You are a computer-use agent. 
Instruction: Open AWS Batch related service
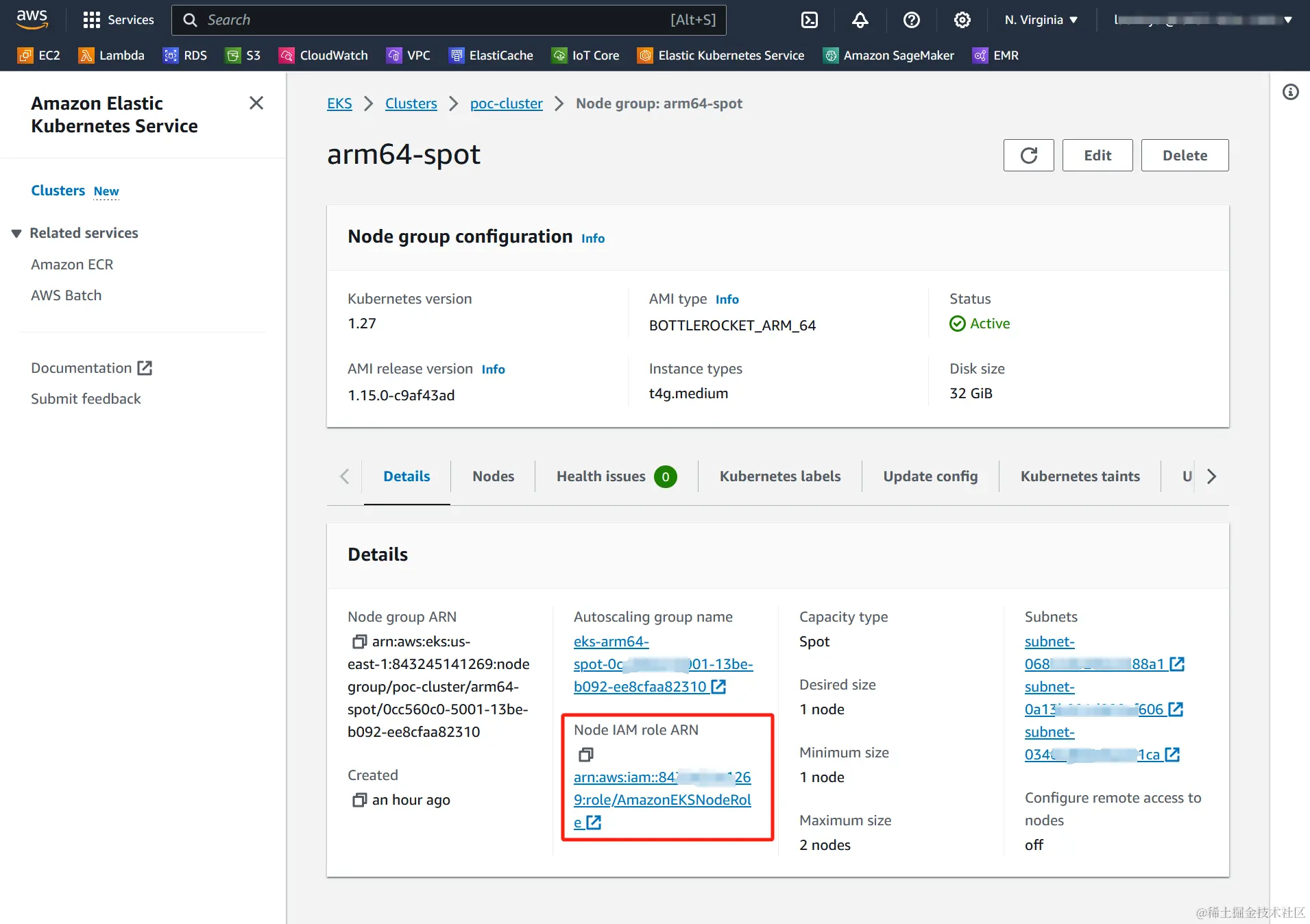(66, 295)
